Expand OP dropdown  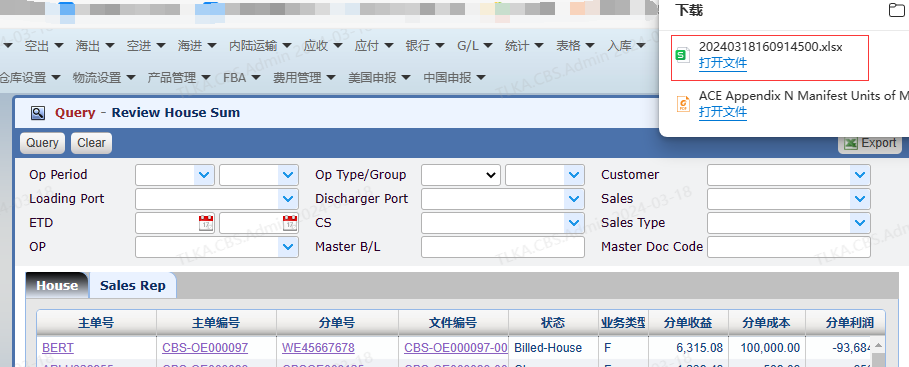coord(288,247)
